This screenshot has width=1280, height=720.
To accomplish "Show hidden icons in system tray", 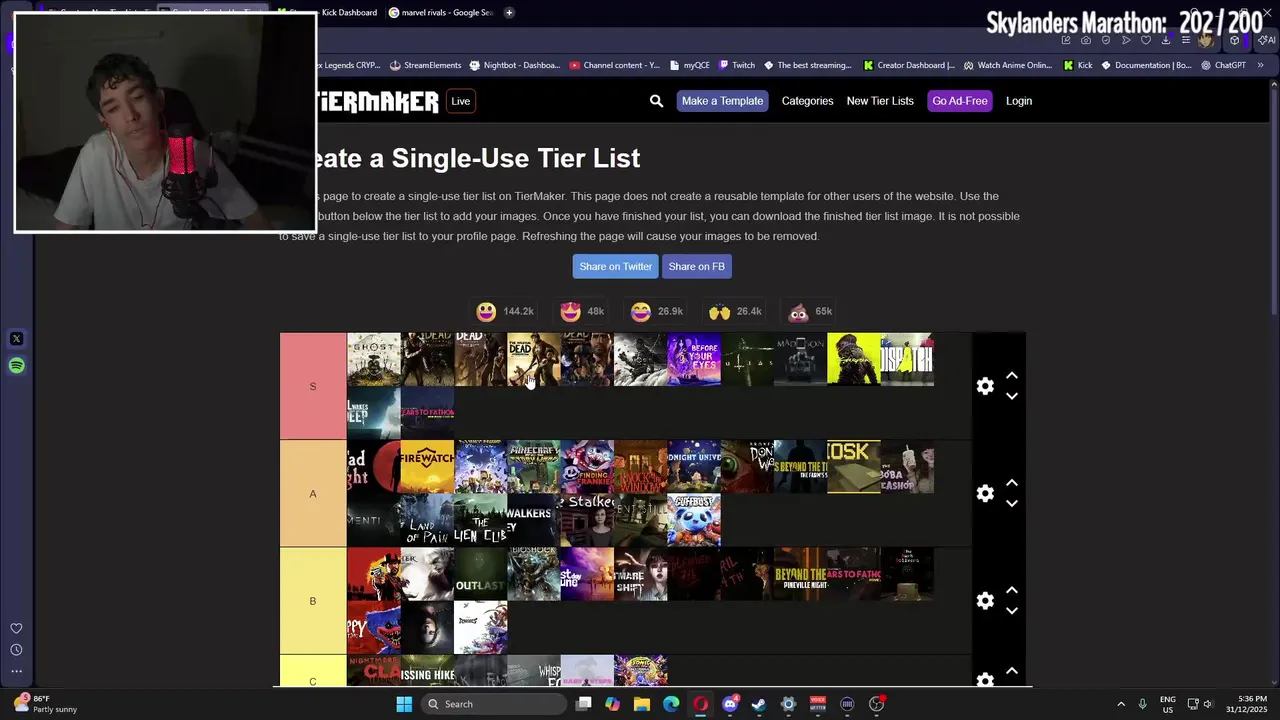I will click(1121, 704).
